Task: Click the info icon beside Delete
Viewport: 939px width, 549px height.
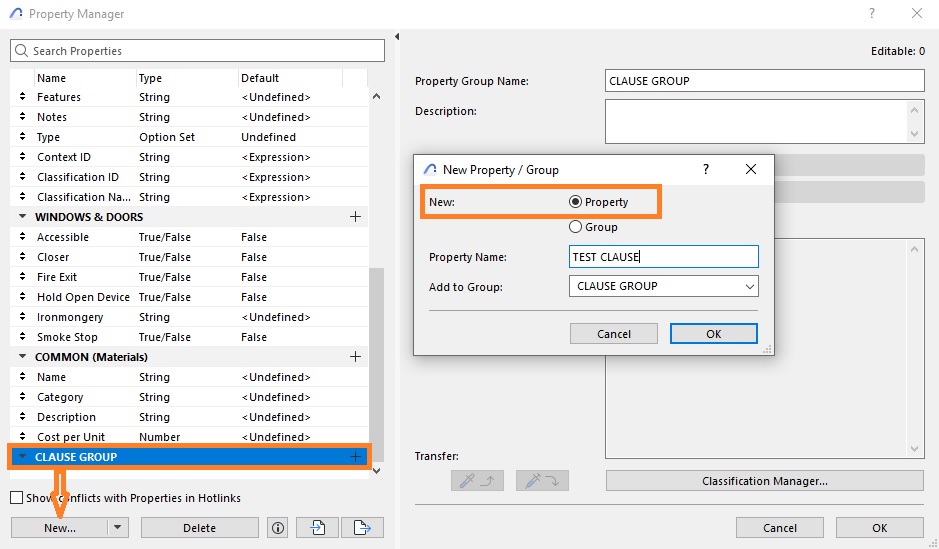Action: [x=278, y=527]
